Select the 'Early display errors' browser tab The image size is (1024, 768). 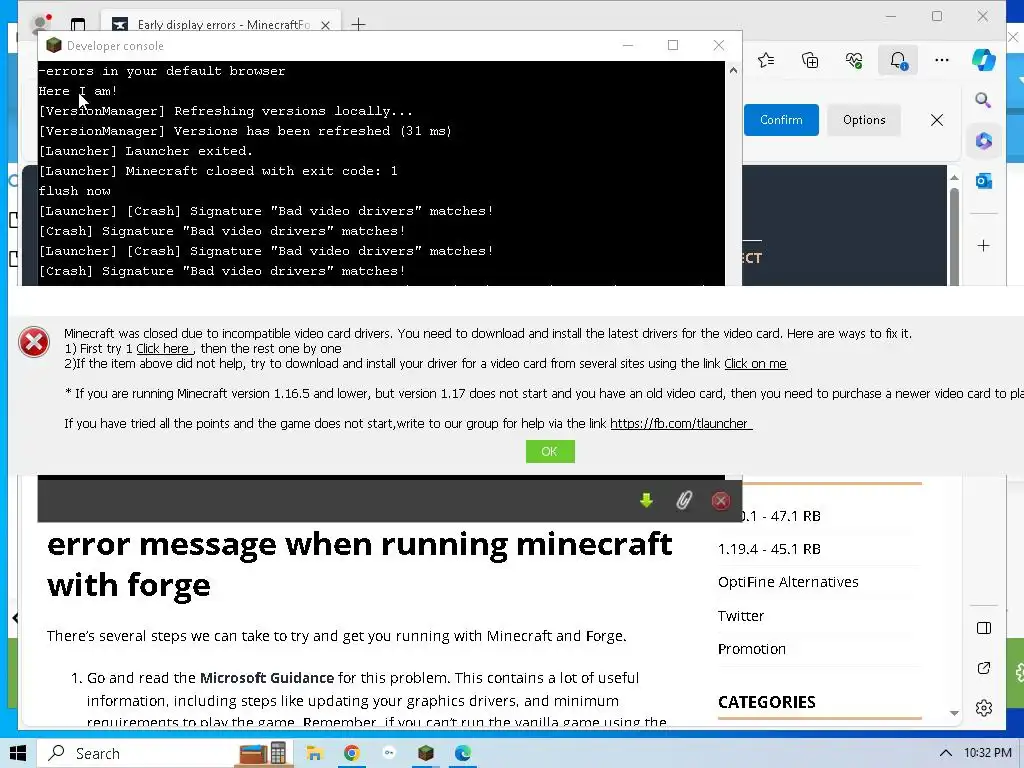220,25
